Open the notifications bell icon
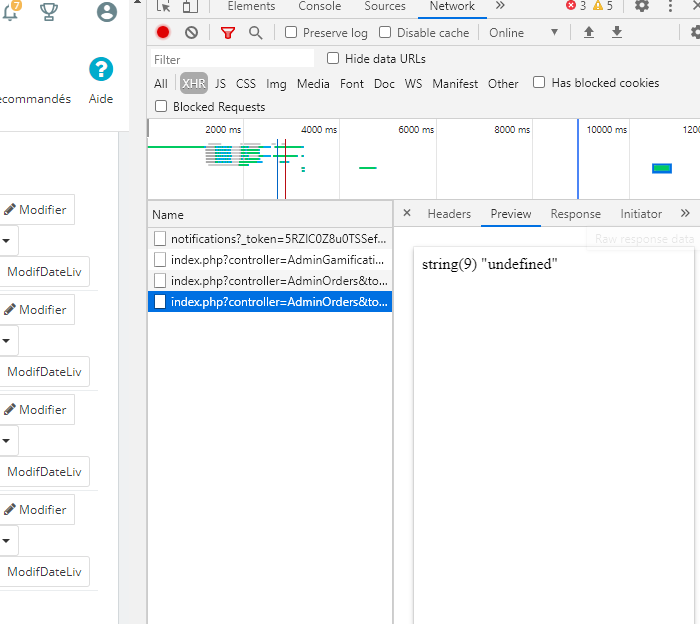Viewport: 700px width, 624px height. pos(11,11)
